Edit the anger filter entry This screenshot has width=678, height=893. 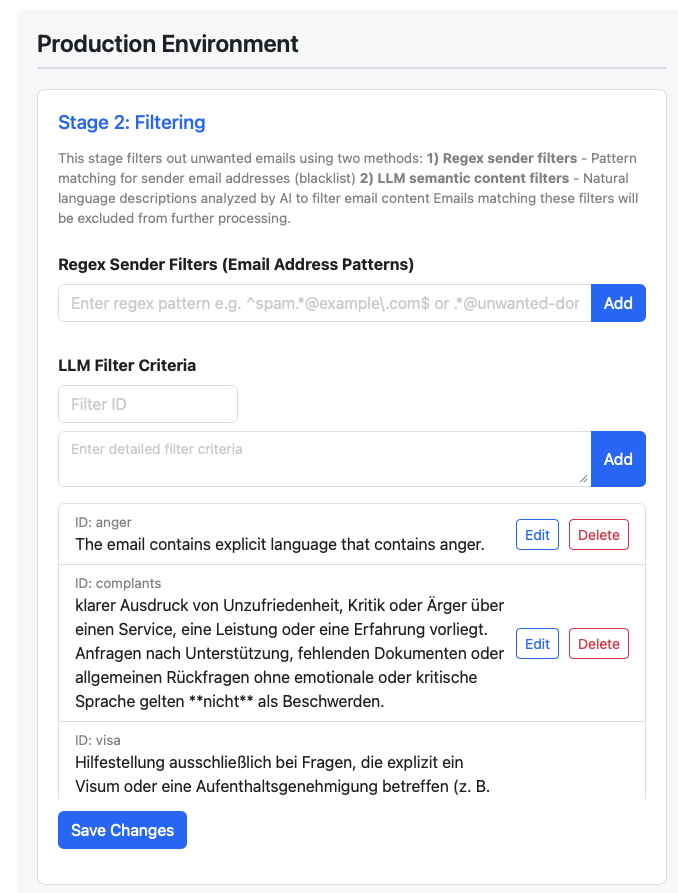coord(537,534)
